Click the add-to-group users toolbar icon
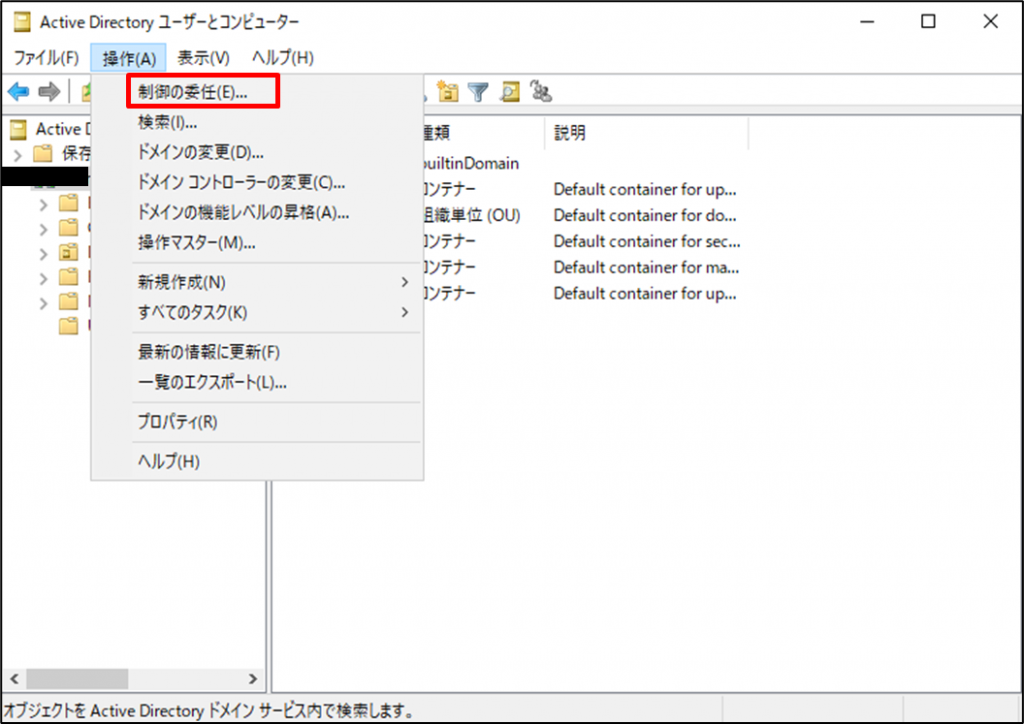The image size is (1024, 724). coord(541,91)
